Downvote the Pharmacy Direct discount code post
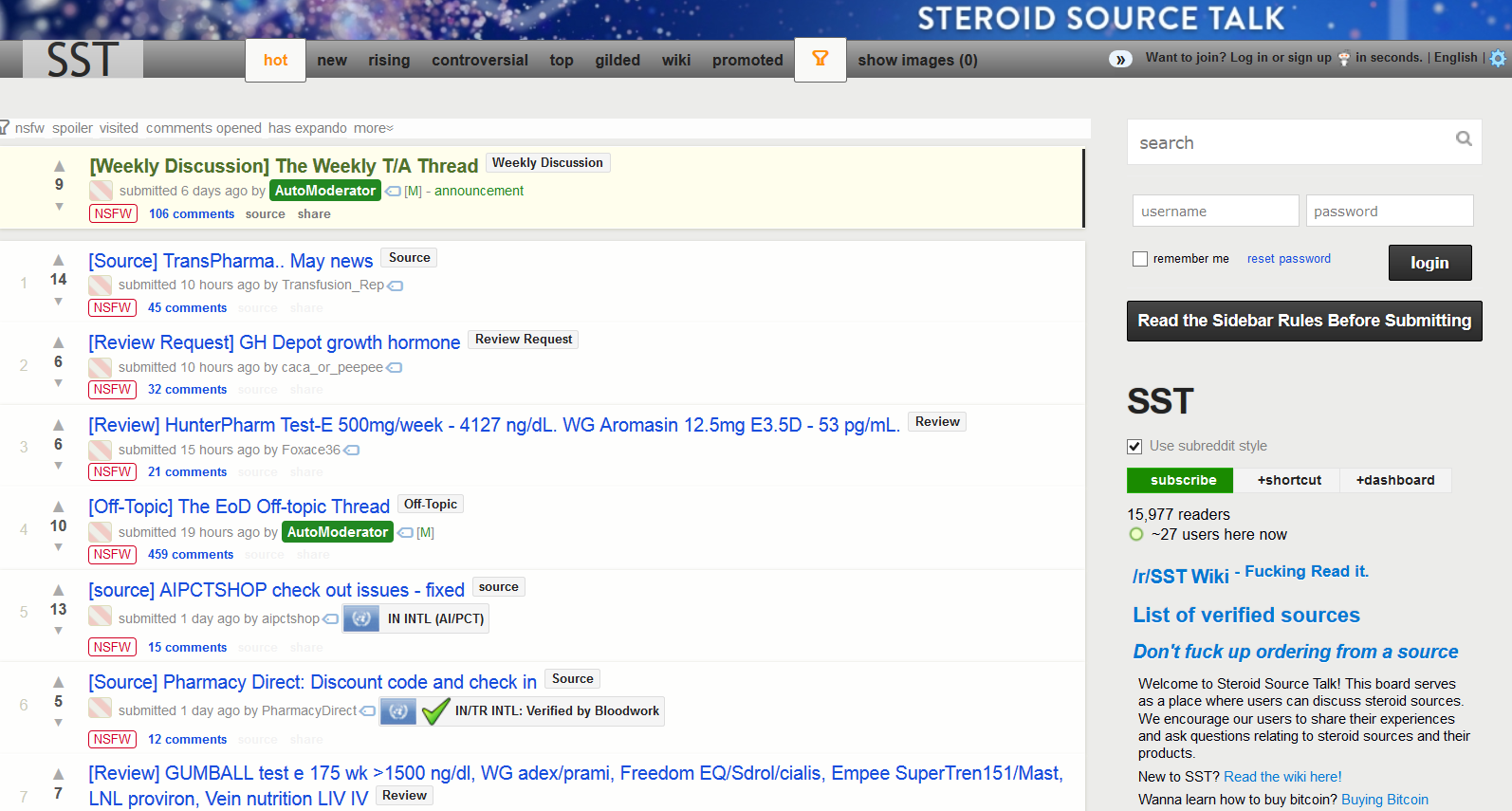The height and width of the screenshot is (811, 1512). click(59, 722)
